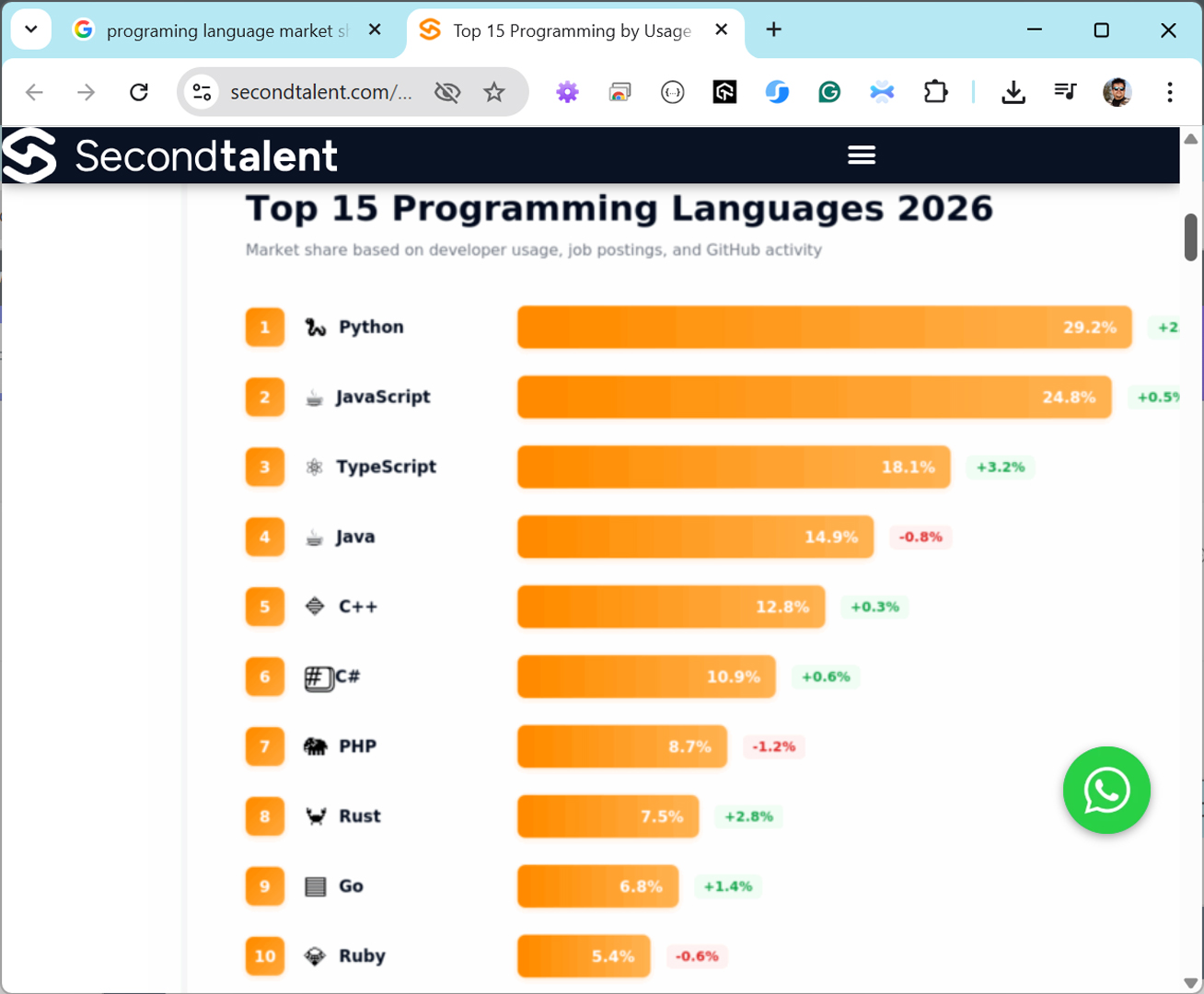The height and width of the screenshot is (994, 1204).
Task: Click the address bar URL field
Action: click(x=320, y=92)
